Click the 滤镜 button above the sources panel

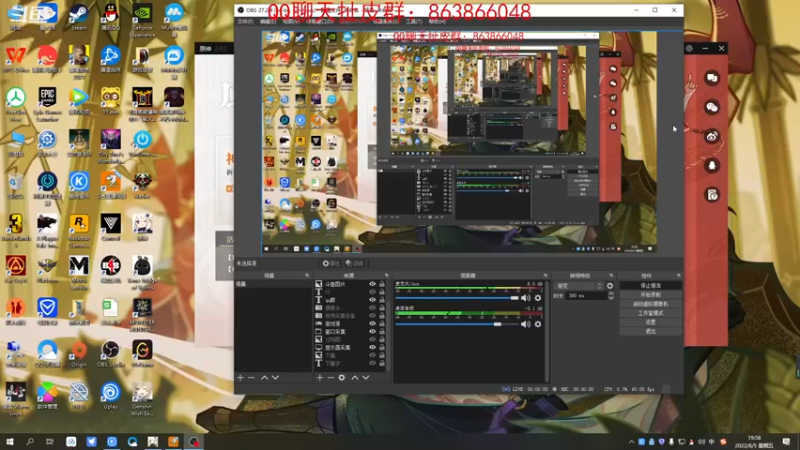pos(354,263)
